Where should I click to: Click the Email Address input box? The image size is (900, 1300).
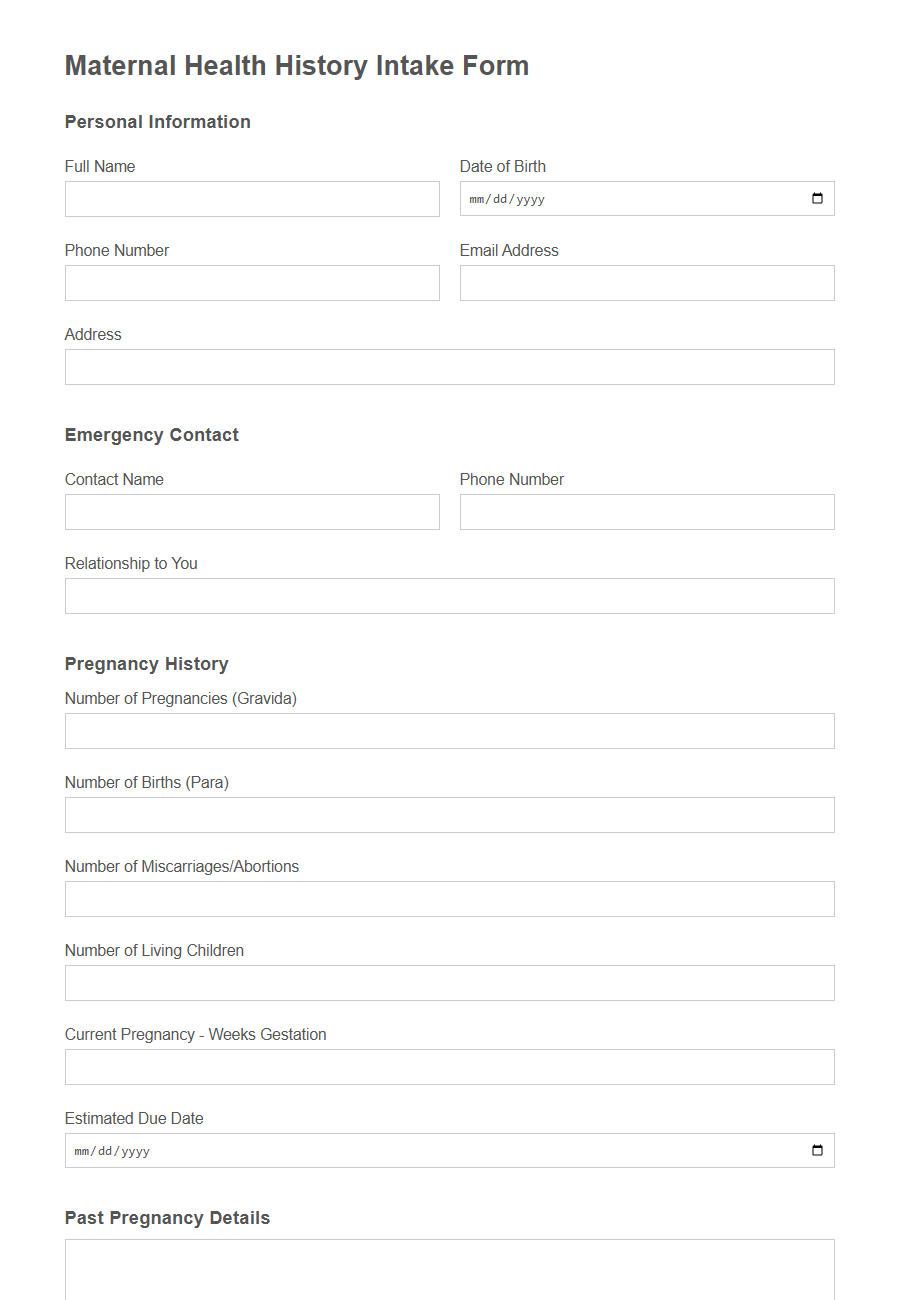coord(646,283)
